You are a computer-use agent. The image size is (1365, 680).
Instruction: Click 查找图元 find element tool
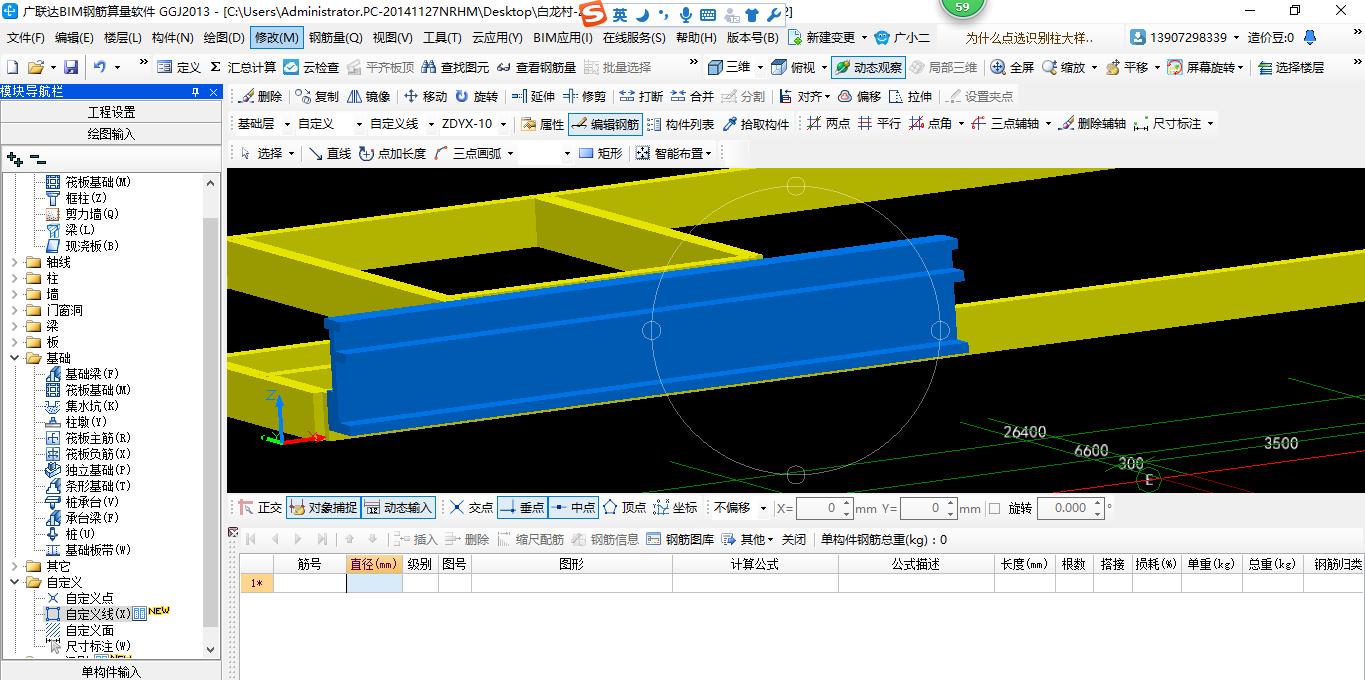coord(456,67)
